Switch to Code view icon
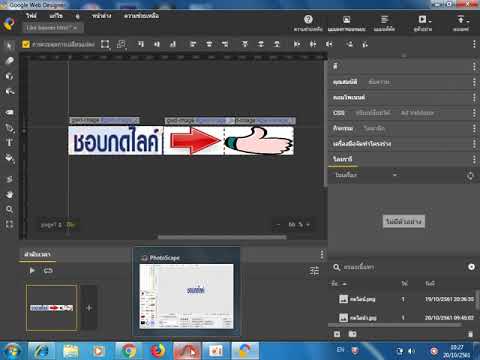The width and height of the screenshot is (480, 360). 384,19
